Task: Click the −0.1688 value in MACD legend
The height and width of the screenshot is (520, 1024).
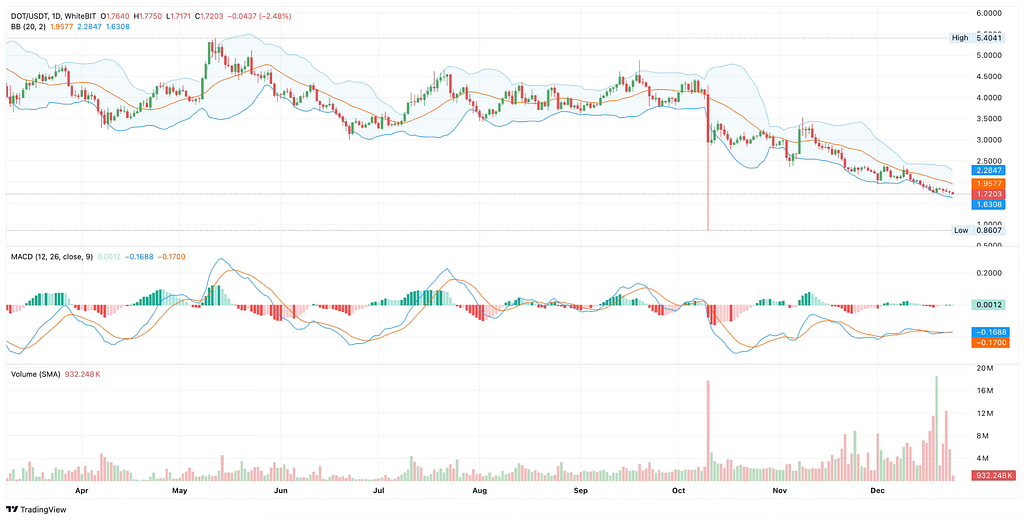Action: tap(138, 257)
